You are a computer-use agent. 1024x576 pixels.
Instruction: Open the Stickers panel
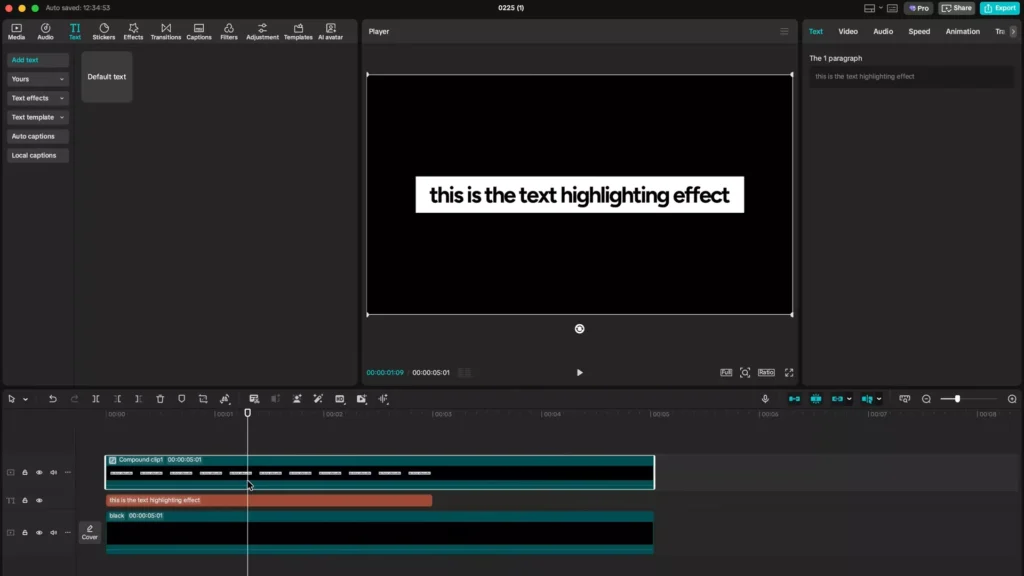103,30
